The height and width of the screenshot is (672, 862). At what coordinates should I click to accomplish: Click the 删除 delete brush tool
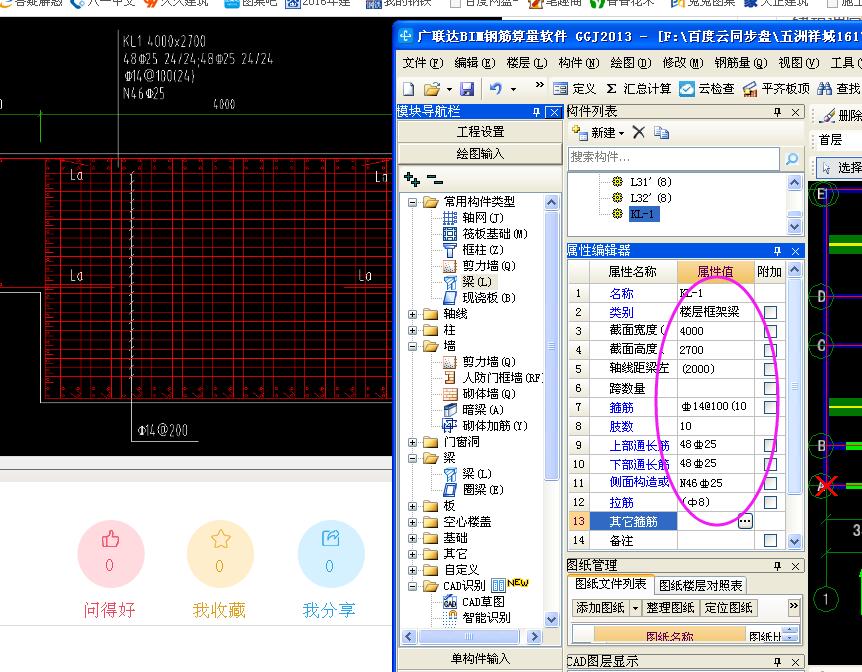840,115
